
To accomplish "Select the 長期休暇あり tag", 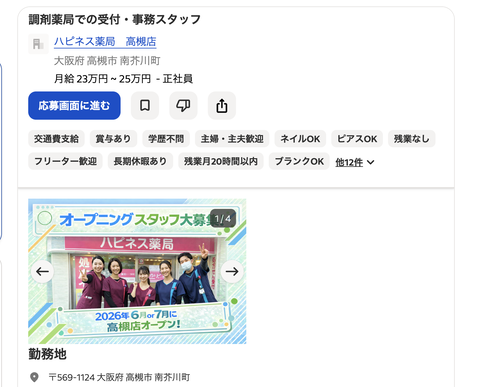I will click(x=140, y=161).
